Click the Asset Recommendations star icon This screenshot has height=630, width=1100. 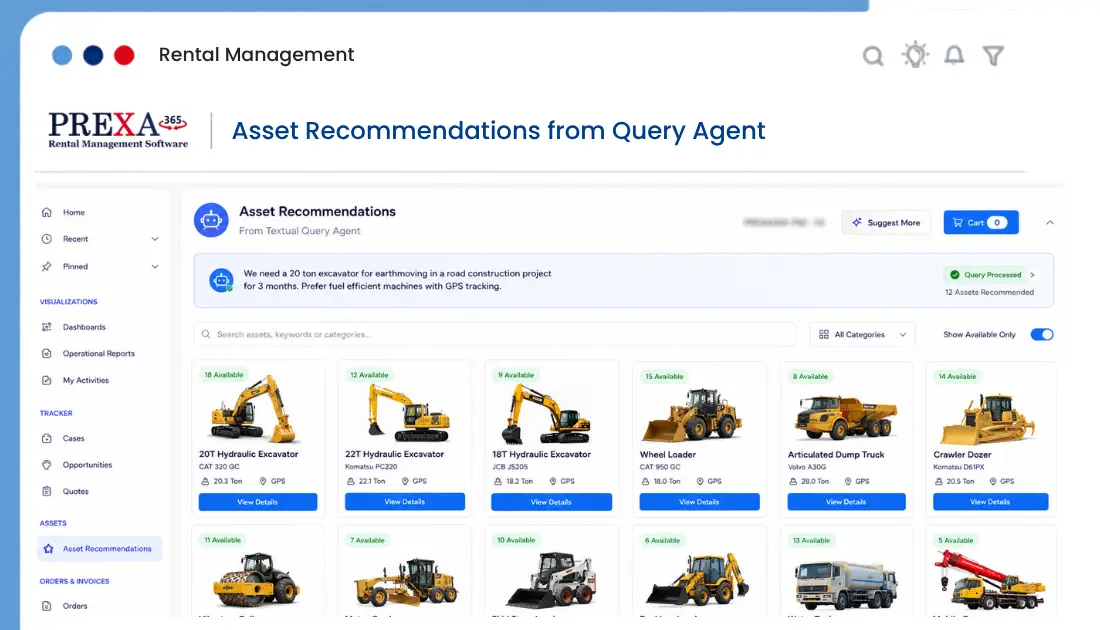[48, 549]
